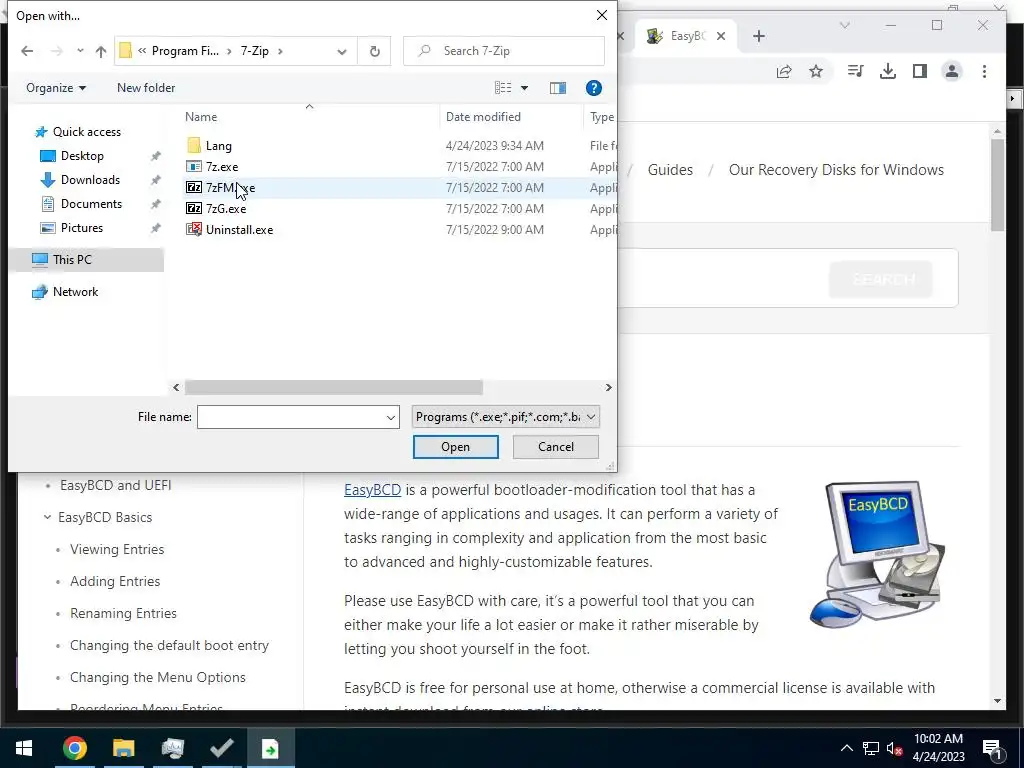This screenshot has width=1024, height=768.
Task: Select Desktop in the navigation pane
Action: [82, 155]
